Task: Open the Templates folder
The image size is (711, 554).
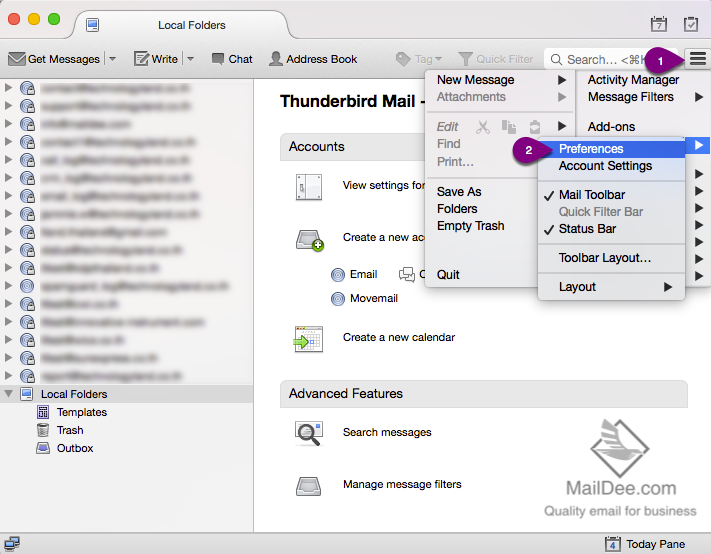Action: [x=82, y=412]
